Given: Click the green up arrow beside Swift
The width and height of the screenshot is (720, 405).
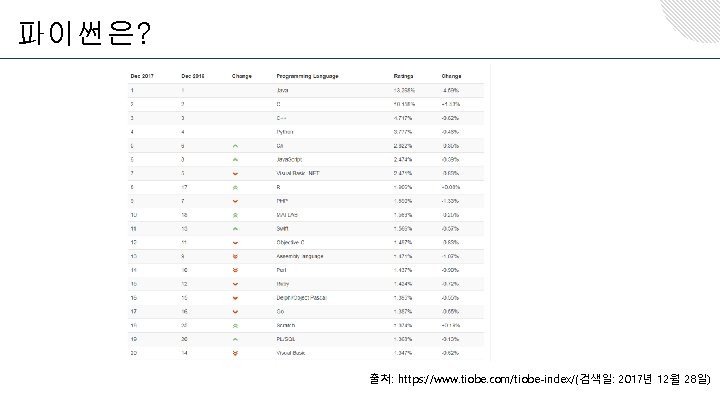Looking at the screenshot, I should pos(235,228).
